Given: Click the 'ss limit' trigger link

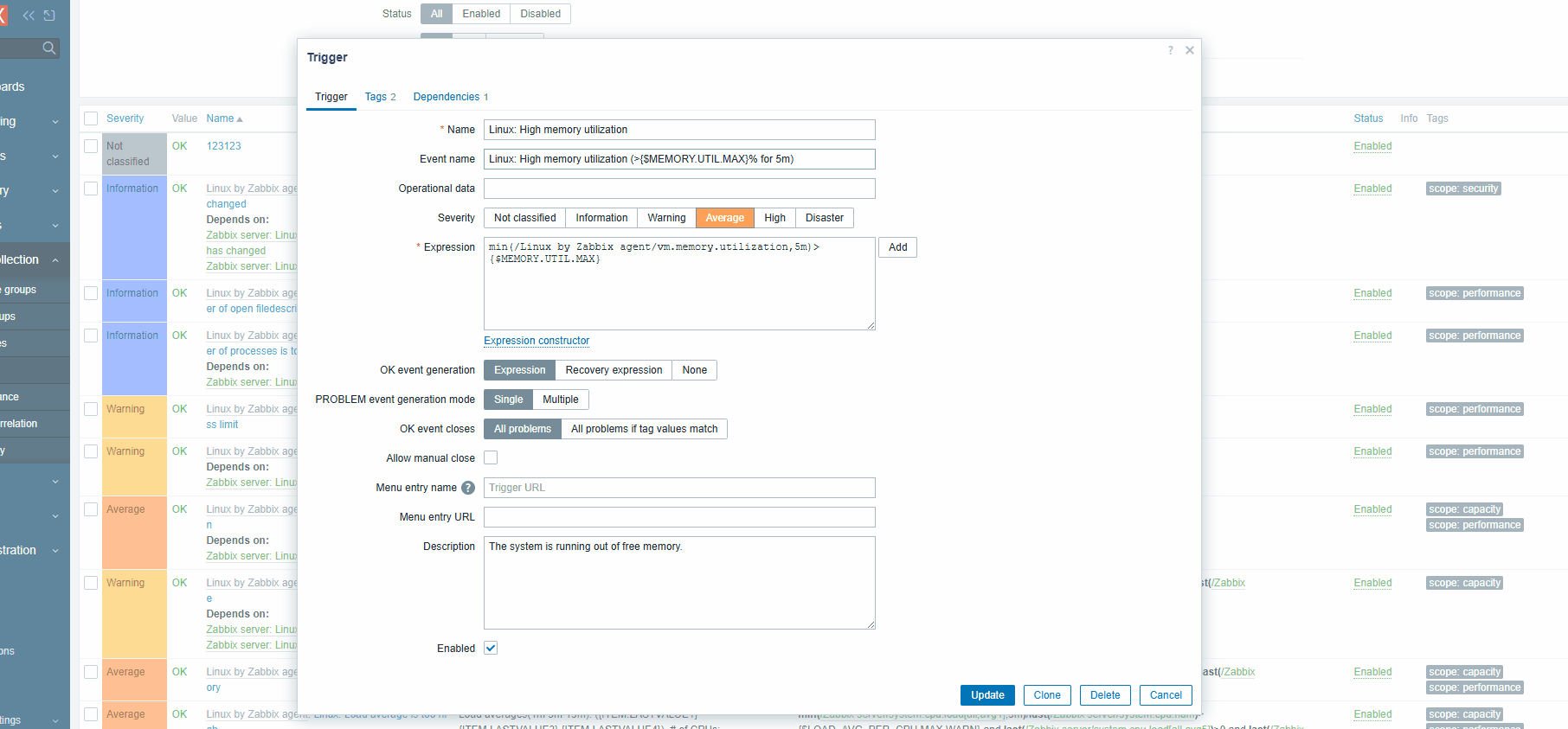Looking at the screenshot, I should tap(222, 425).
